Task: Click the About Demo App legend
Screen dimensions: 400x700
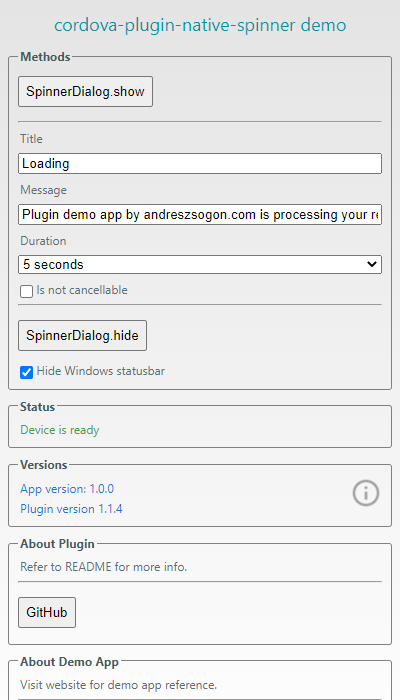Action: pos(69,662)
